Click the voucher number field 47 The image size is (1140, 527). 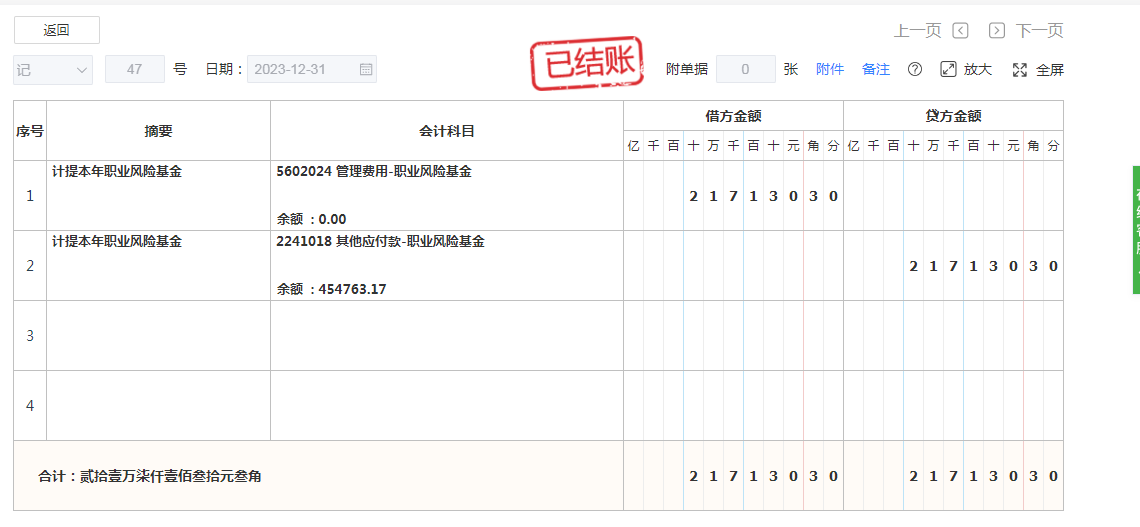click(134, 70)
